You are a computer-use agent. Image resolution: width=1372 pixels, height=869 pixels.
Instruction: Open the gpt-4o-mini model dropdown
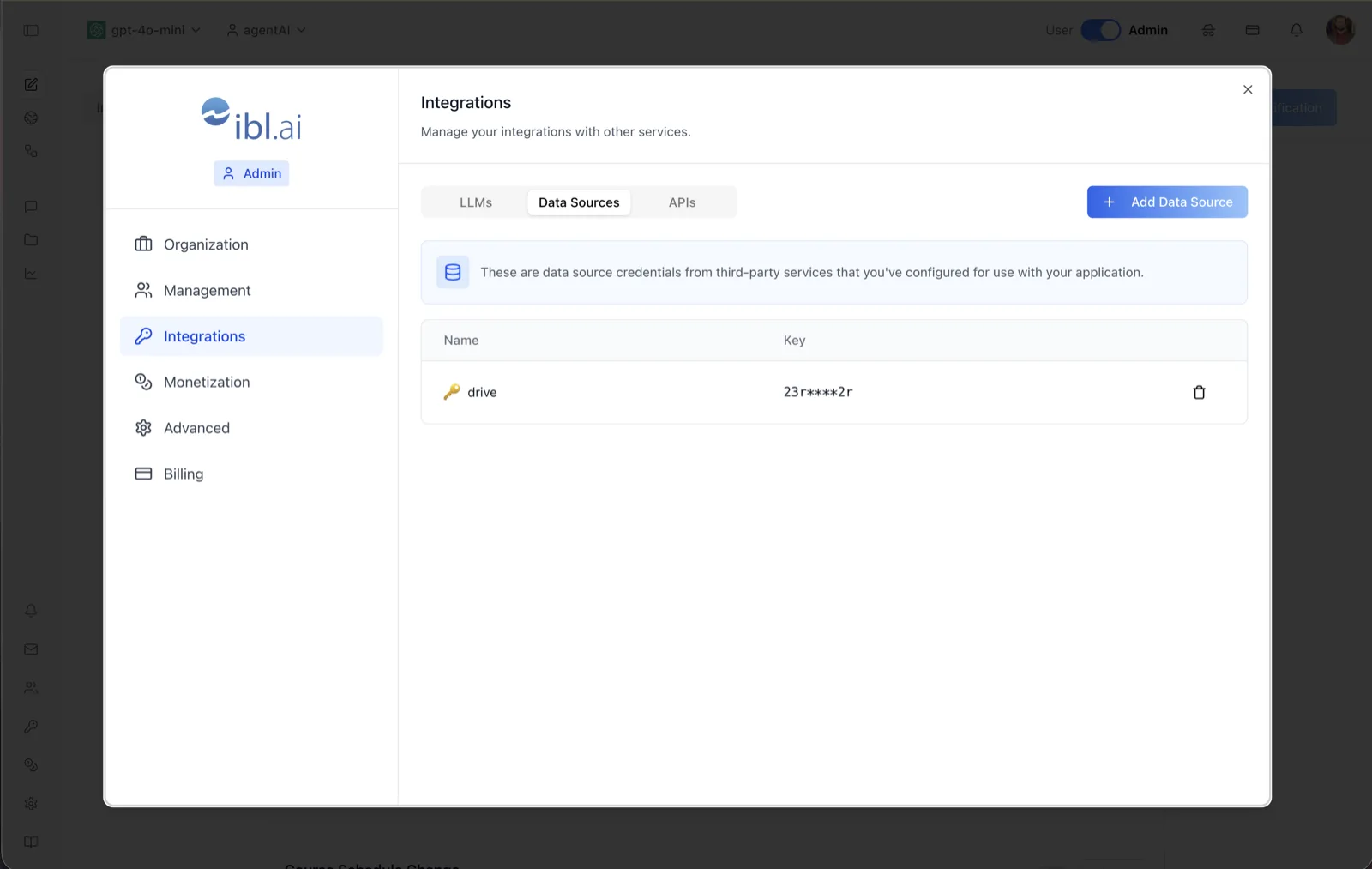pos(144,30)
